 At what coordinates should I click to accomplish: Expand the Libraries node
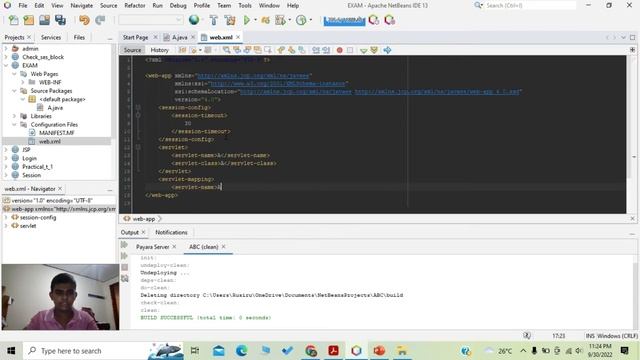tap(14, 116)
